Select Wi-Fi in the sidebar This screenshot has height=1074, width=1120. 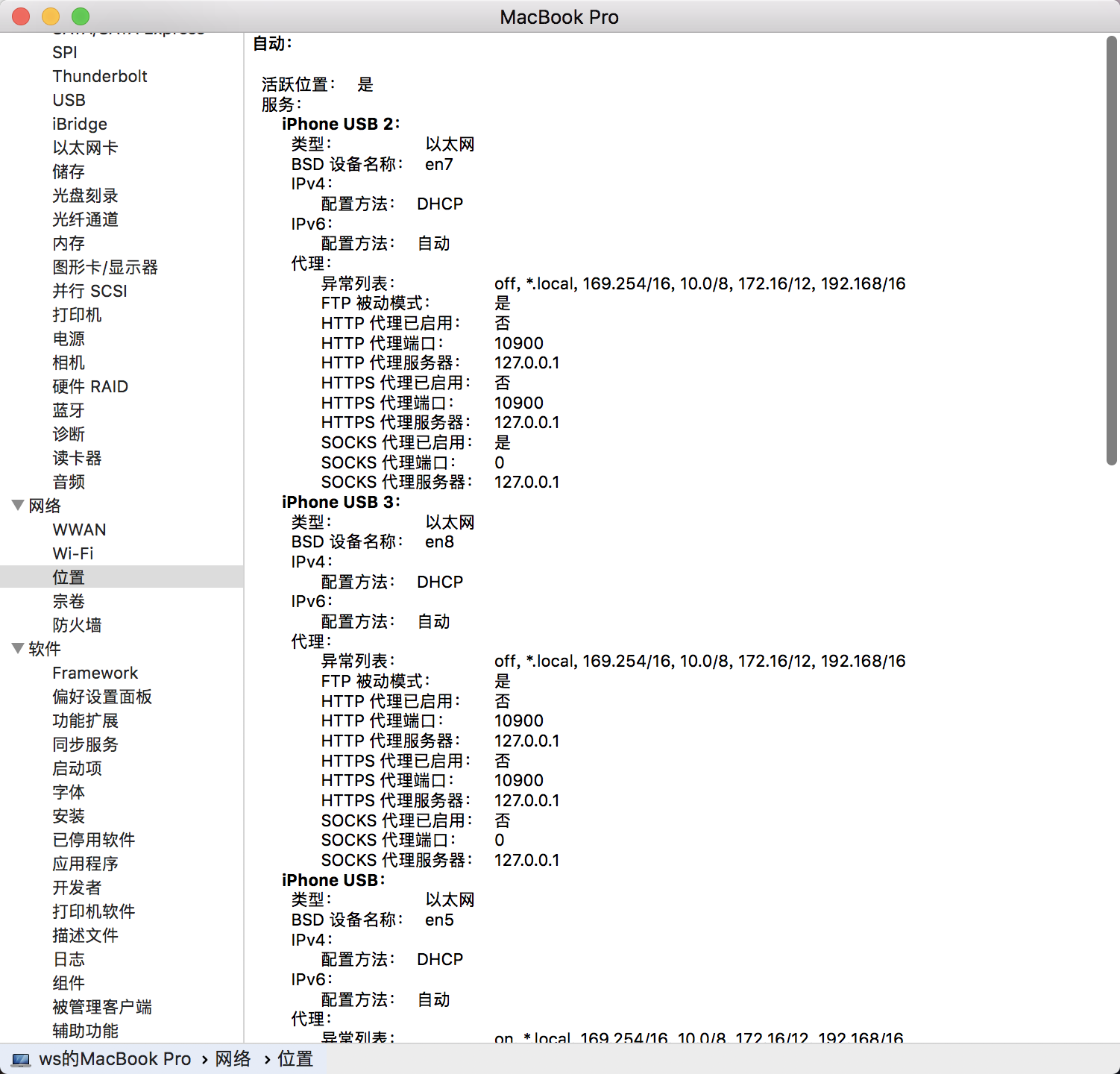click(x=73, y=553)
